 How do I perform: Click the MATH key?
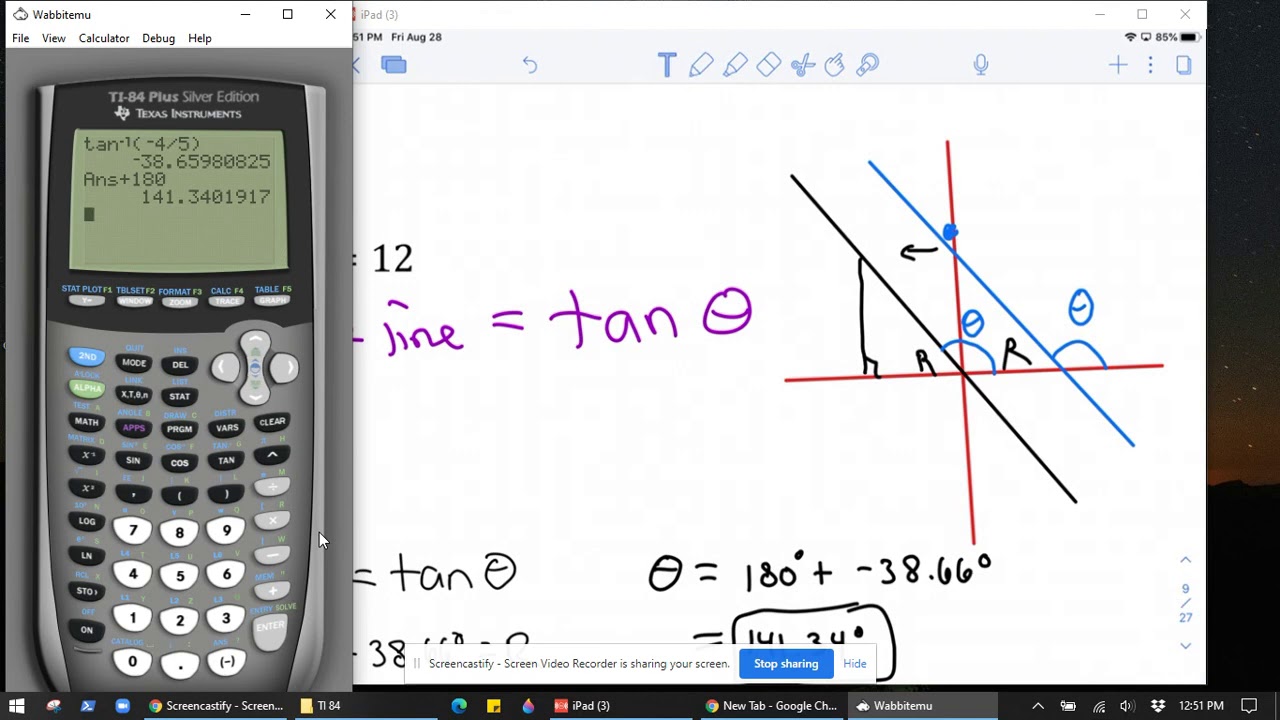pyautogui.click(x=87, y=422)
